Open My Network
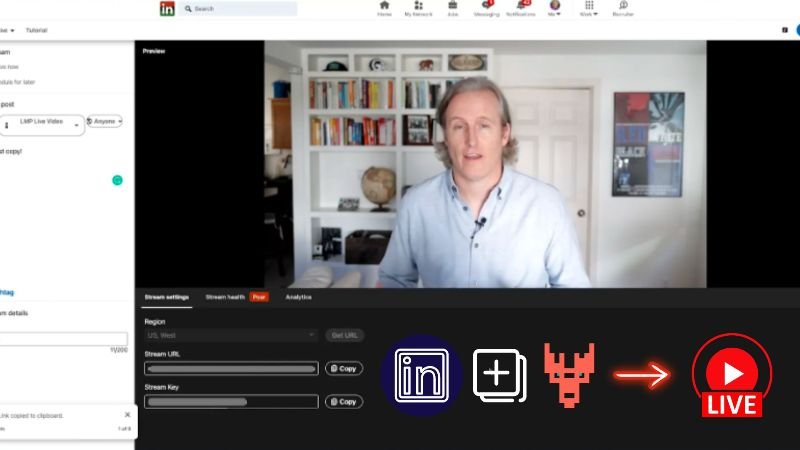This screenshot has height=450, width=800. point(418,9)
